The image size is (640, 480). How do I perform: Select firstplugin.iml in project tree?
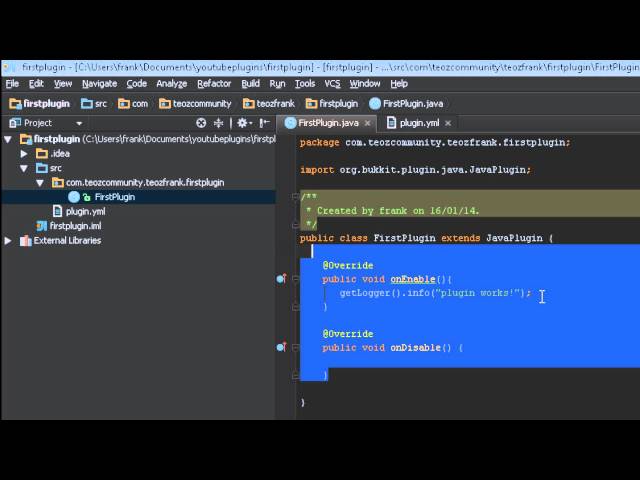(69, 226)
